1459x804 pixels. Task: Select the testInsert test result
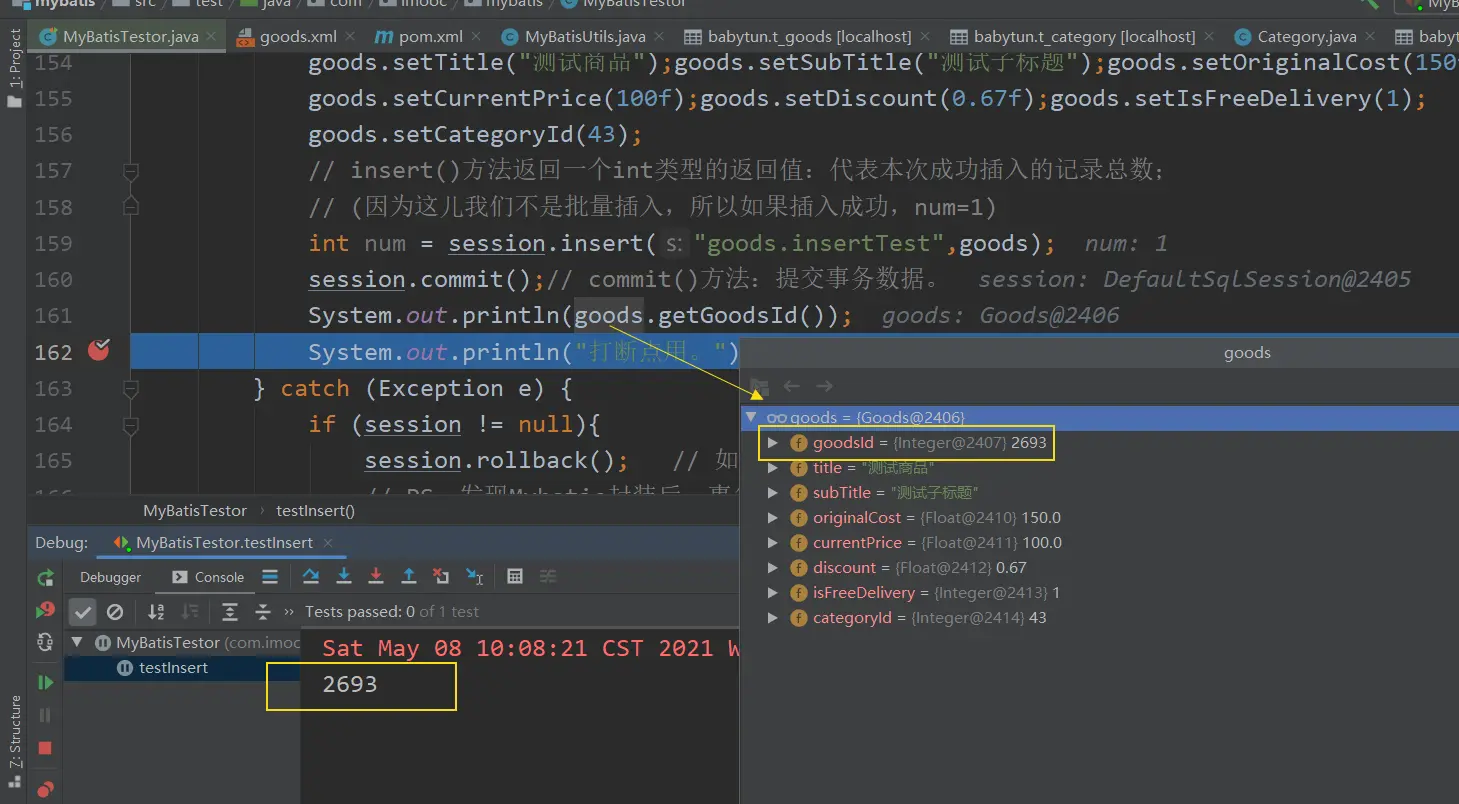(173, 668)
